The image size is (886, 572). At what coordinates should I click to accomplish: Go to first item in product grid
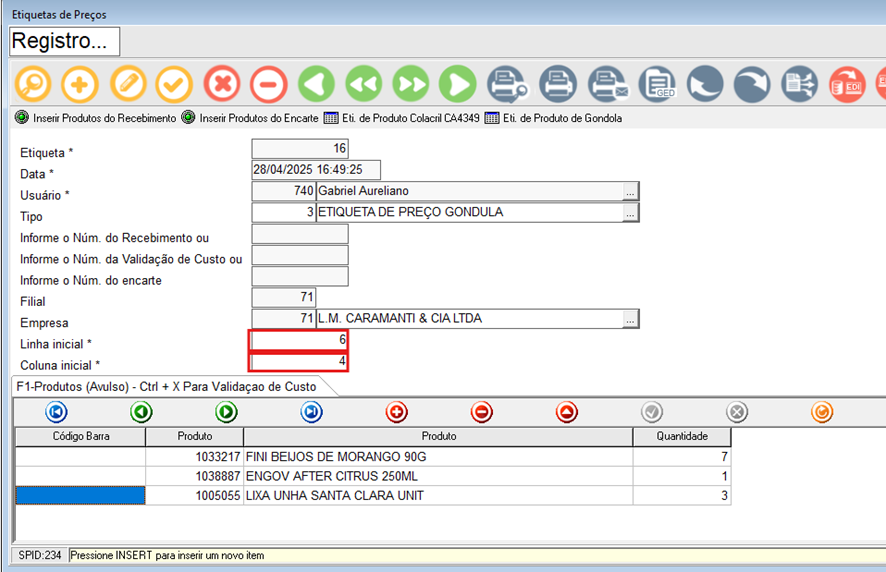coord(57,412)
